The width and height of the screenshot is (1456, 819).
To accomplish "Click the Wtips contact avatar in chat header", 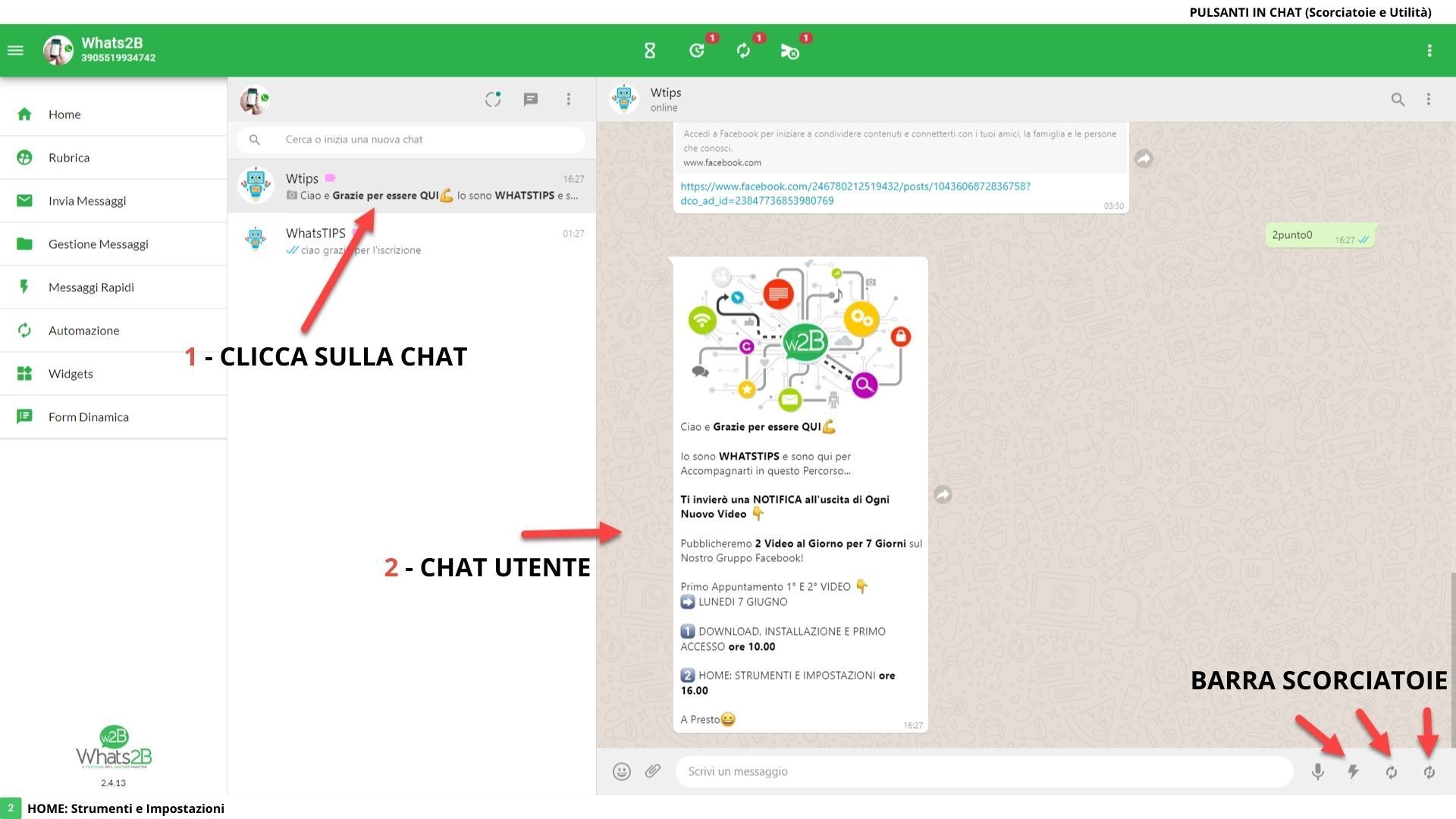I will coord(624,99).
